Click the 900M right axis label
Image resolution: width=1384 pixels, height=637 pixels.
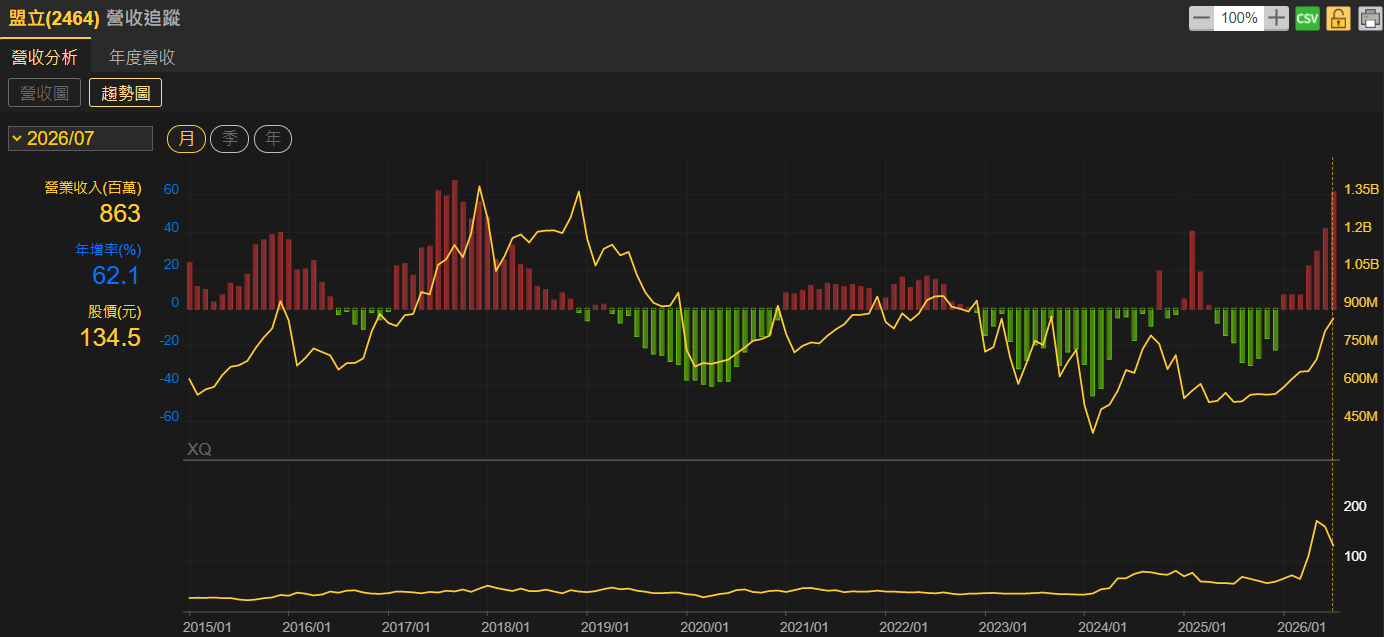tap(1361, 303)
